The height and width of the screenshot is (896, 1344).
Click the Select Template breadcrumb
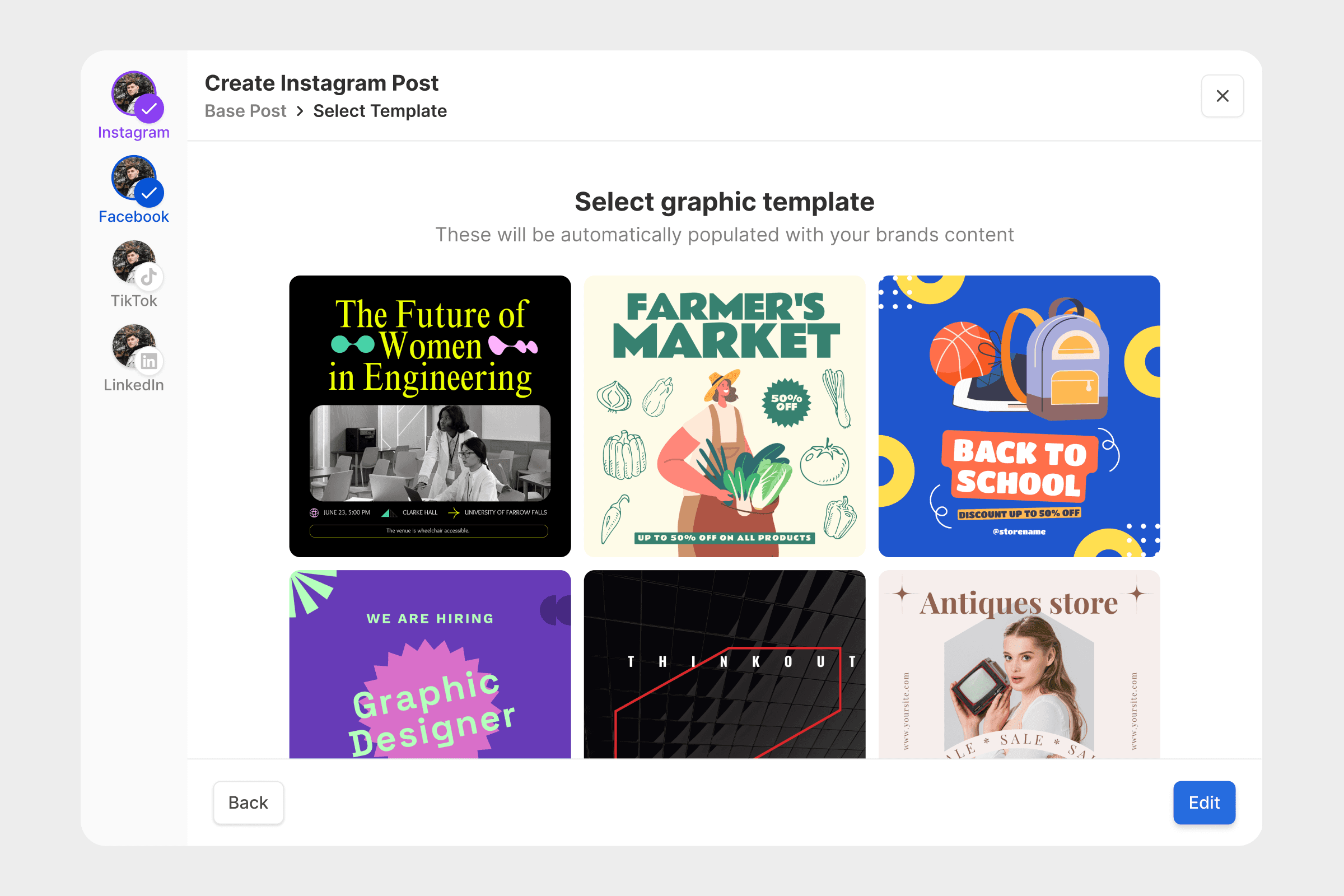[x=380, y=111]
